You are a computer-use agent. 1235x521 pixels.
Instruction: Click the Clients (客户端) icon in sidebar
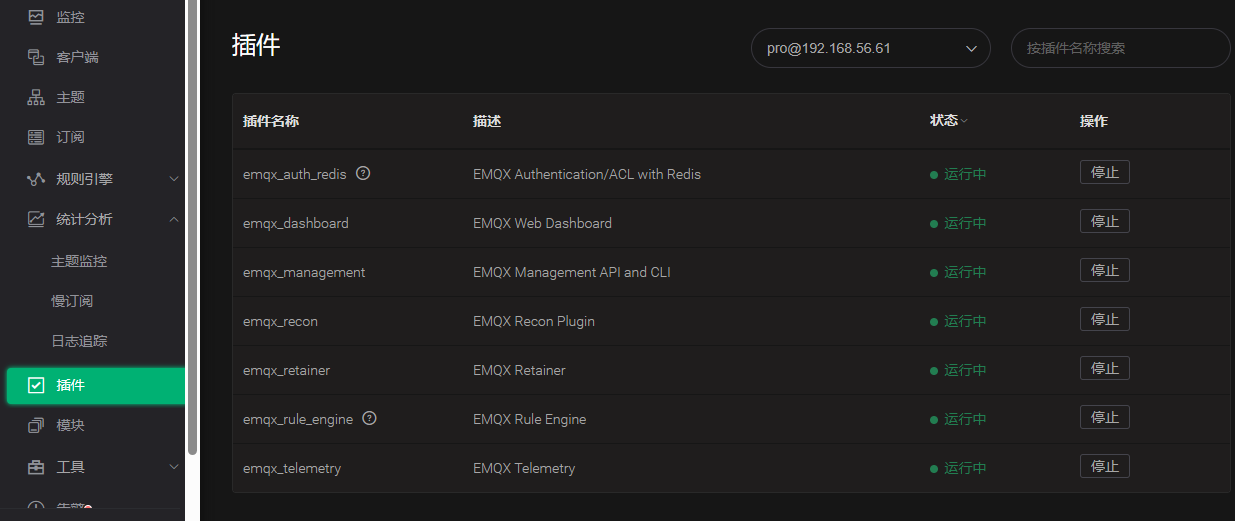(36, 57)
